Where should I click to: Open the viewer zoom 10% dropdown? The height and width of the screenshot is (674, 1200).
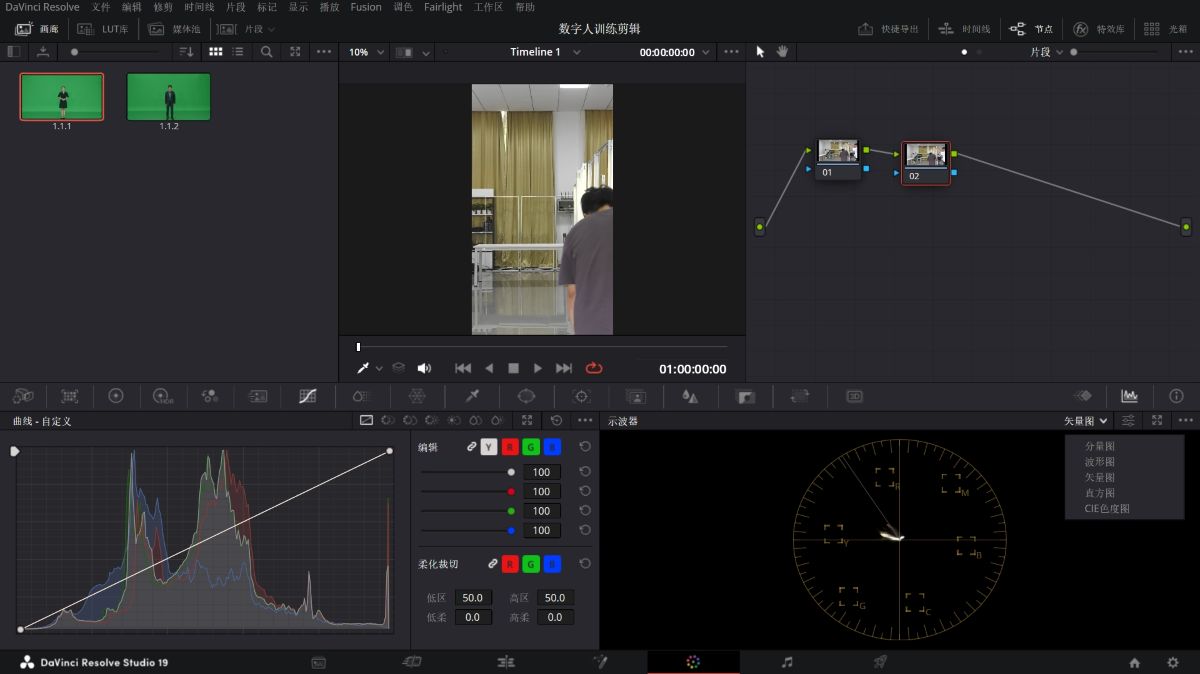pos(365,52)
